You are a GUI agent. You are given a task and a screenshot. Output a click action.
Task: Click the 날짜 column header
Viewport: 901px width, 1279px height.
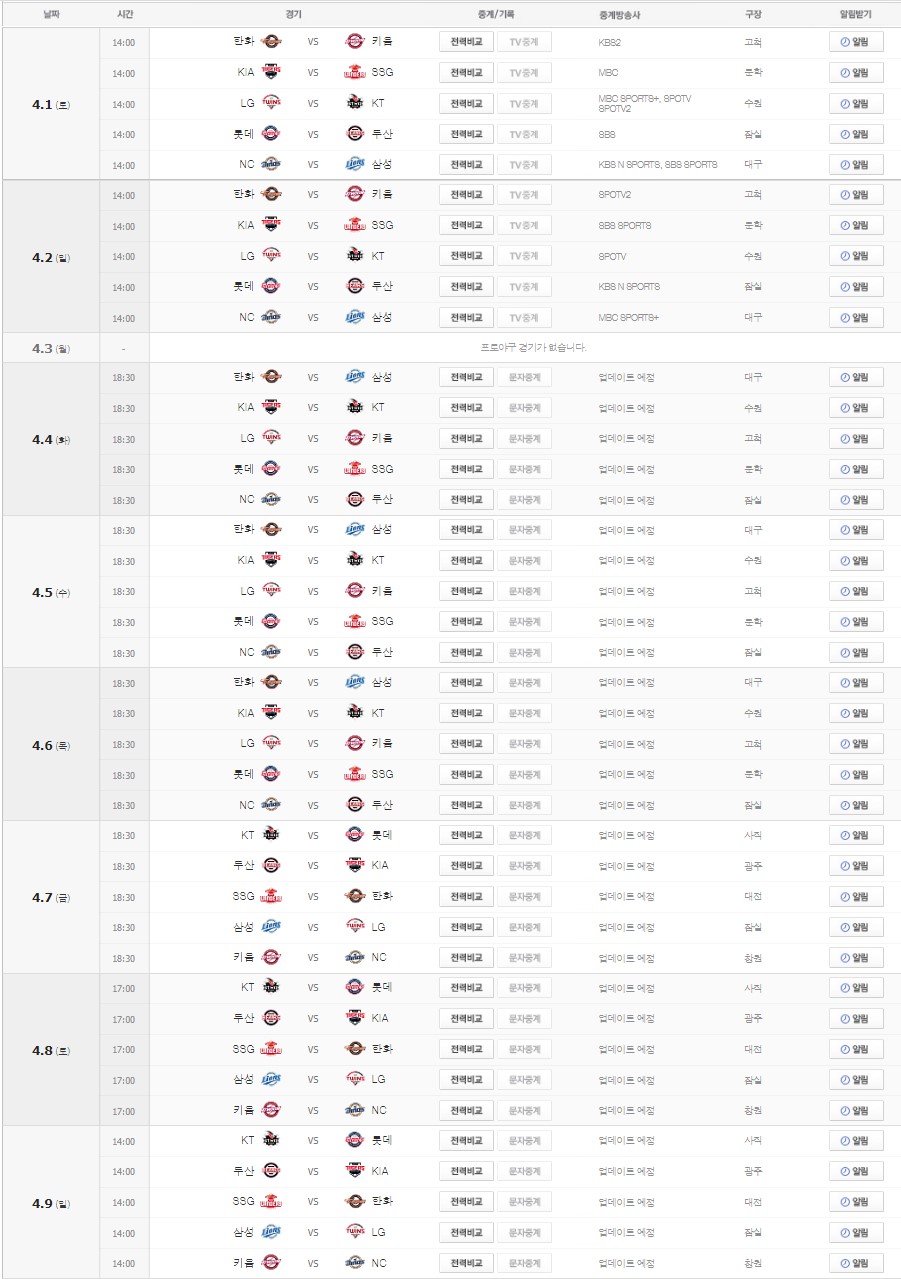click(51, 15)
